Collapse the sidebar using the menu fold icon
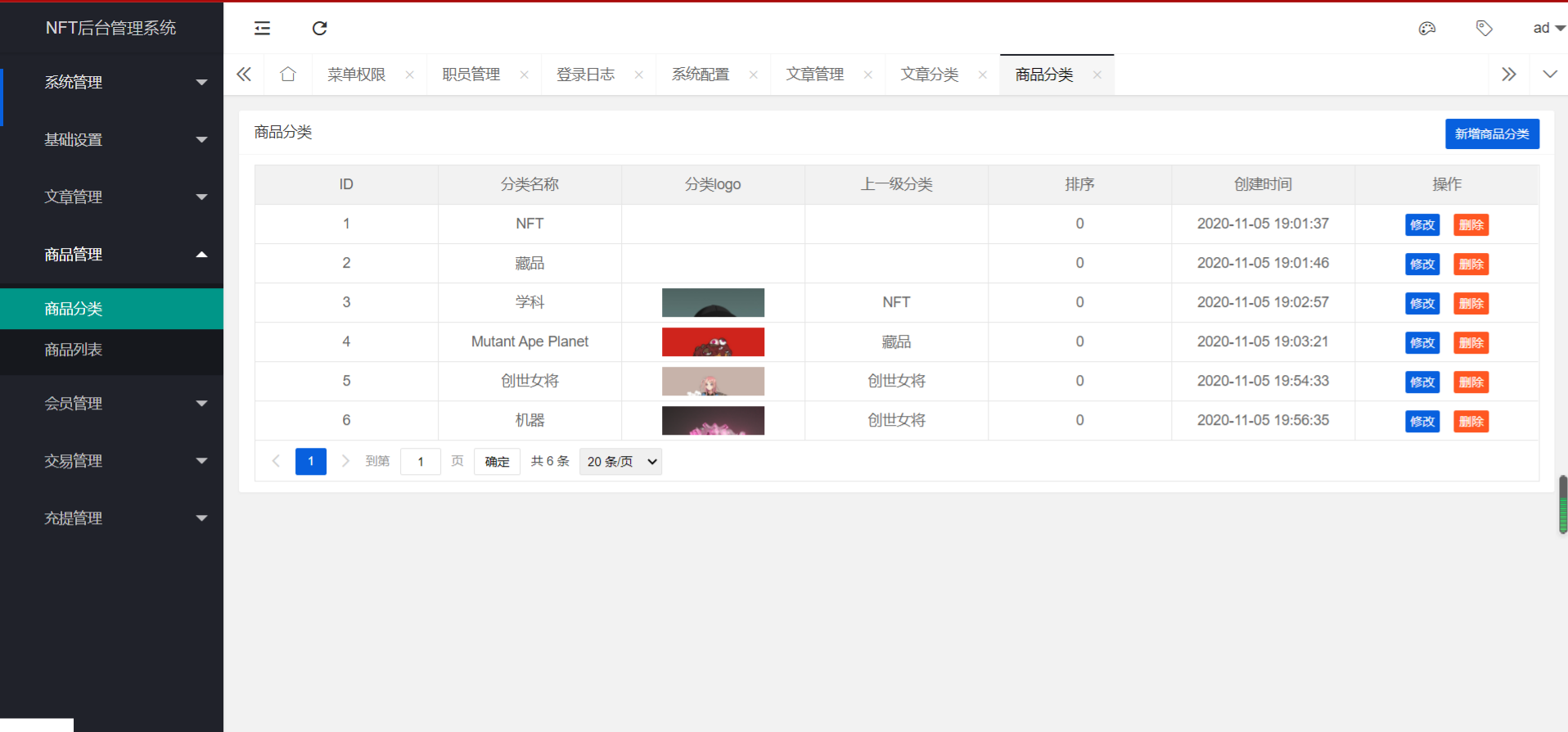Screen dimensions: 1568x732 tap(262, 29)
